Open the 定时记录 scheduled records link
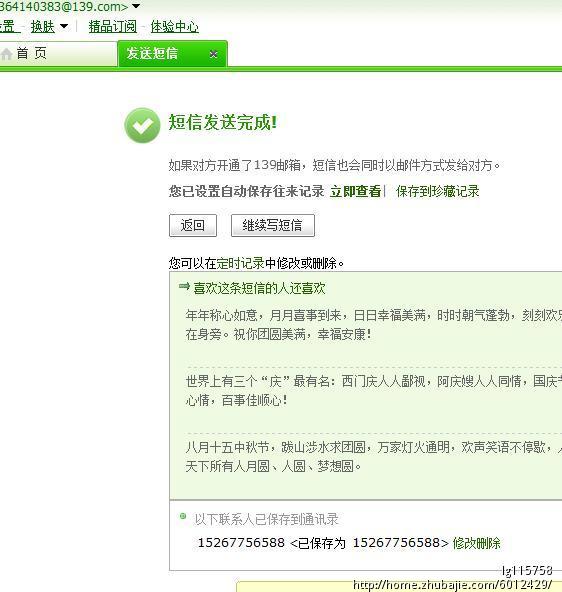Viewport: 562px width, 592px height. click(x=240, y=263)
